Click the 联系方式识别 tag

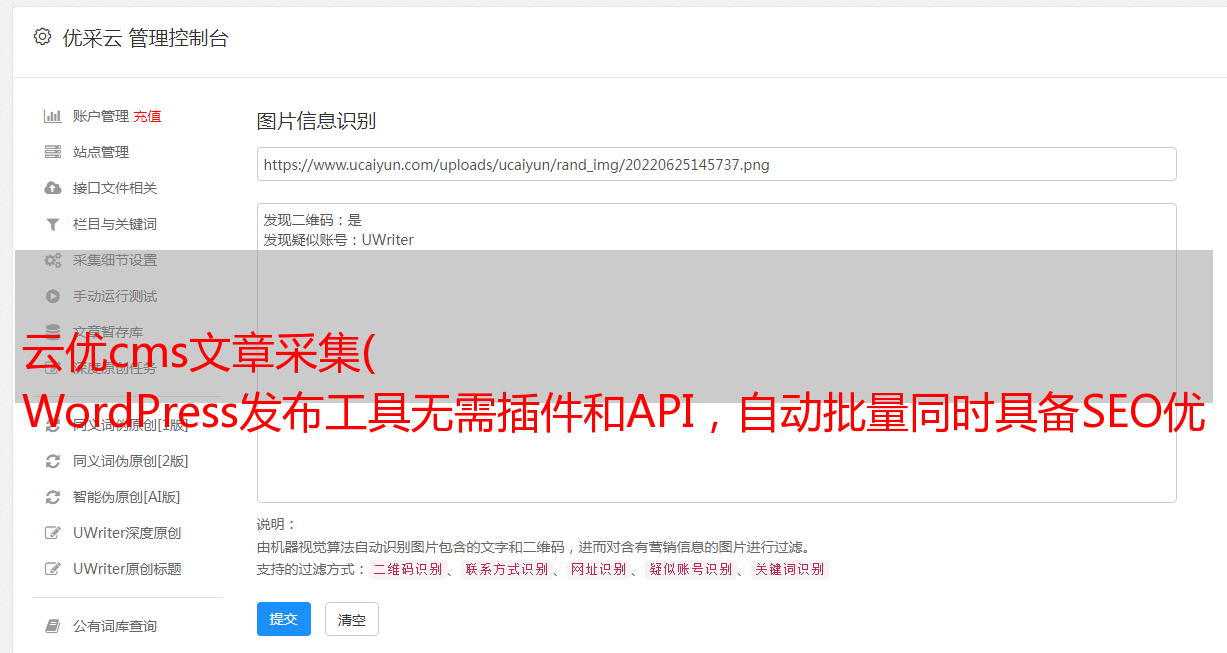point(506,569)
